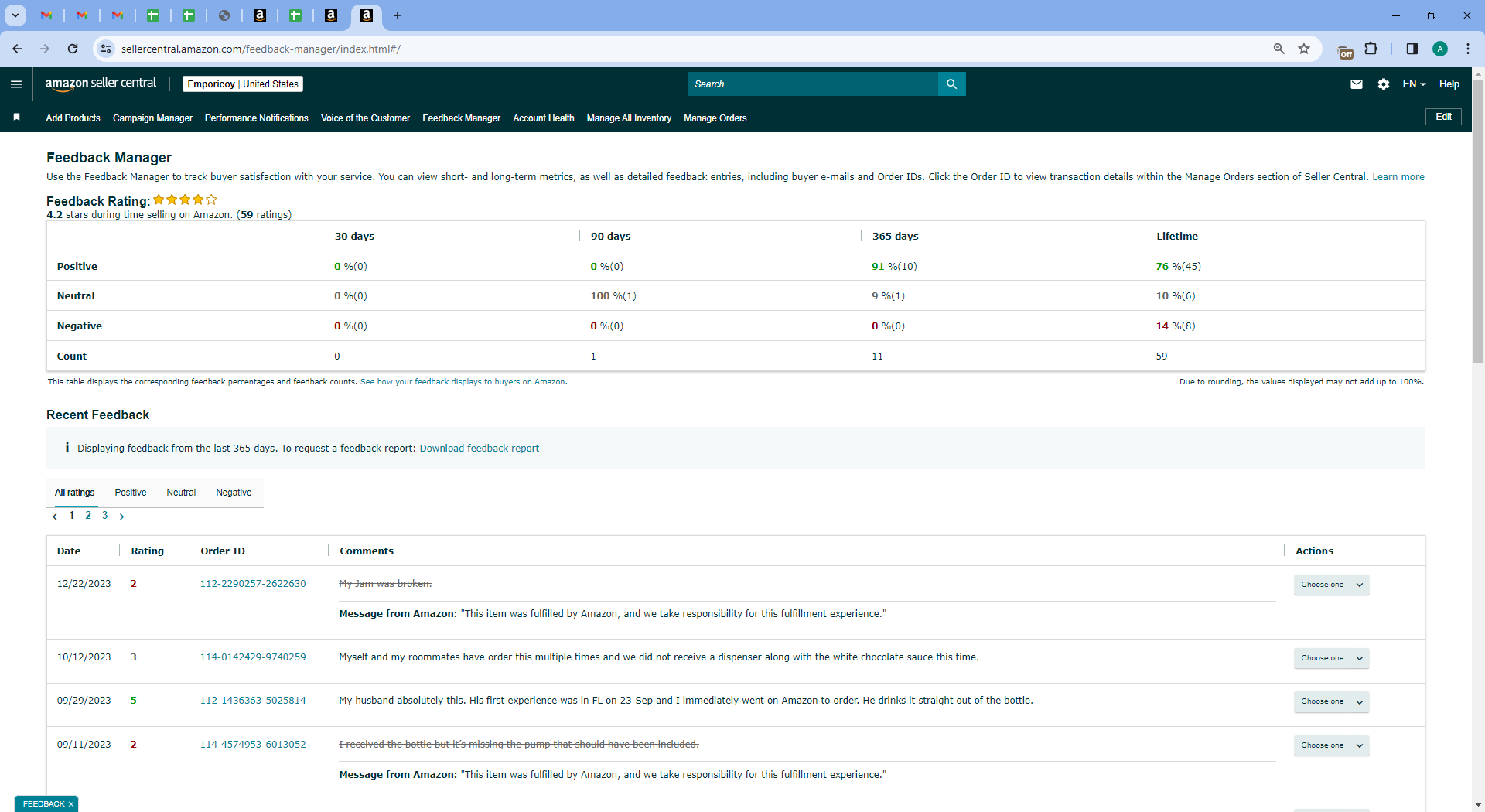Close the FEEDBACK tab with its X

(x=71, y=804)
